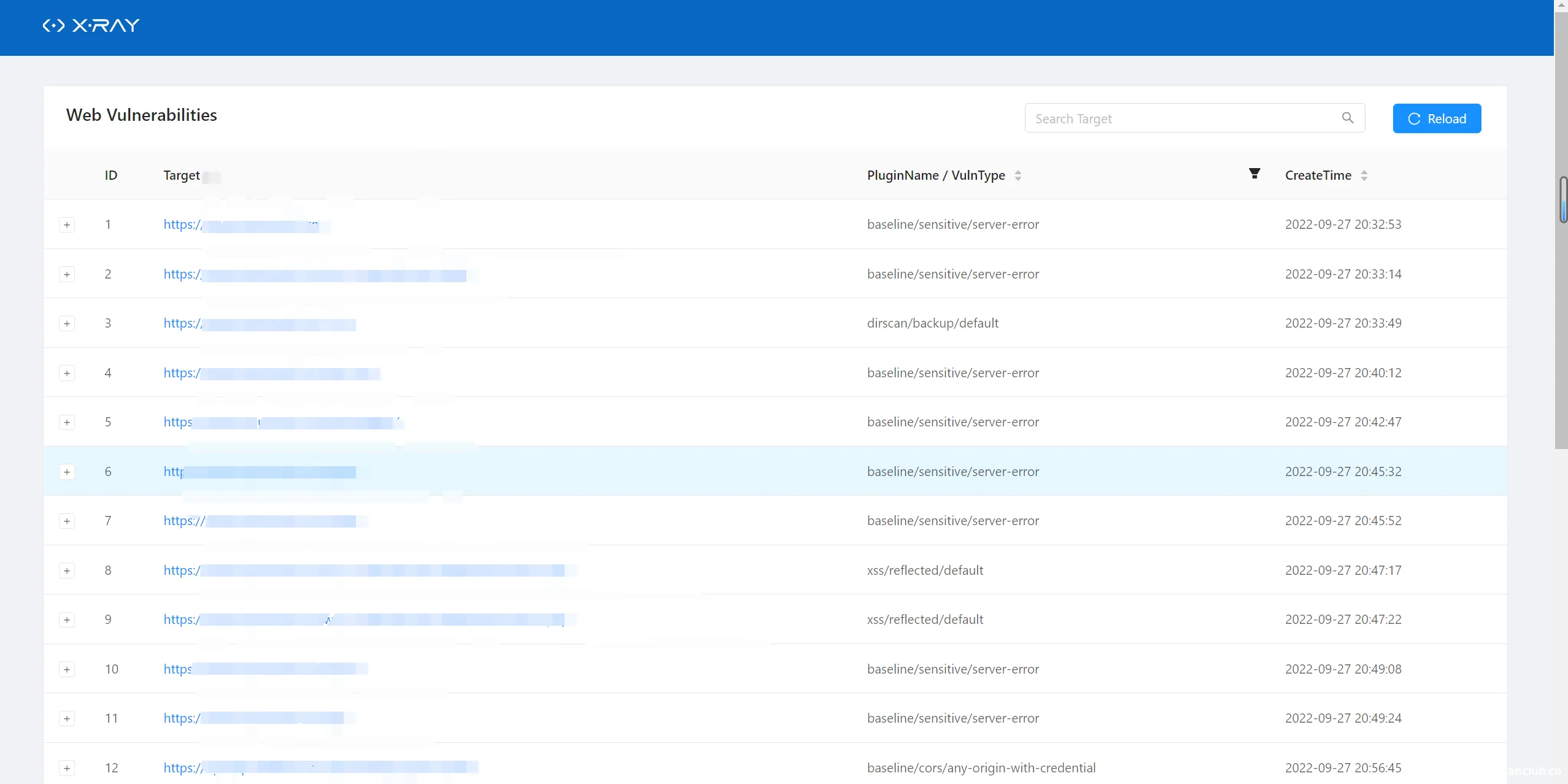
Task: Click the search magnifier icon
Action: click(x=1347, y=118)
